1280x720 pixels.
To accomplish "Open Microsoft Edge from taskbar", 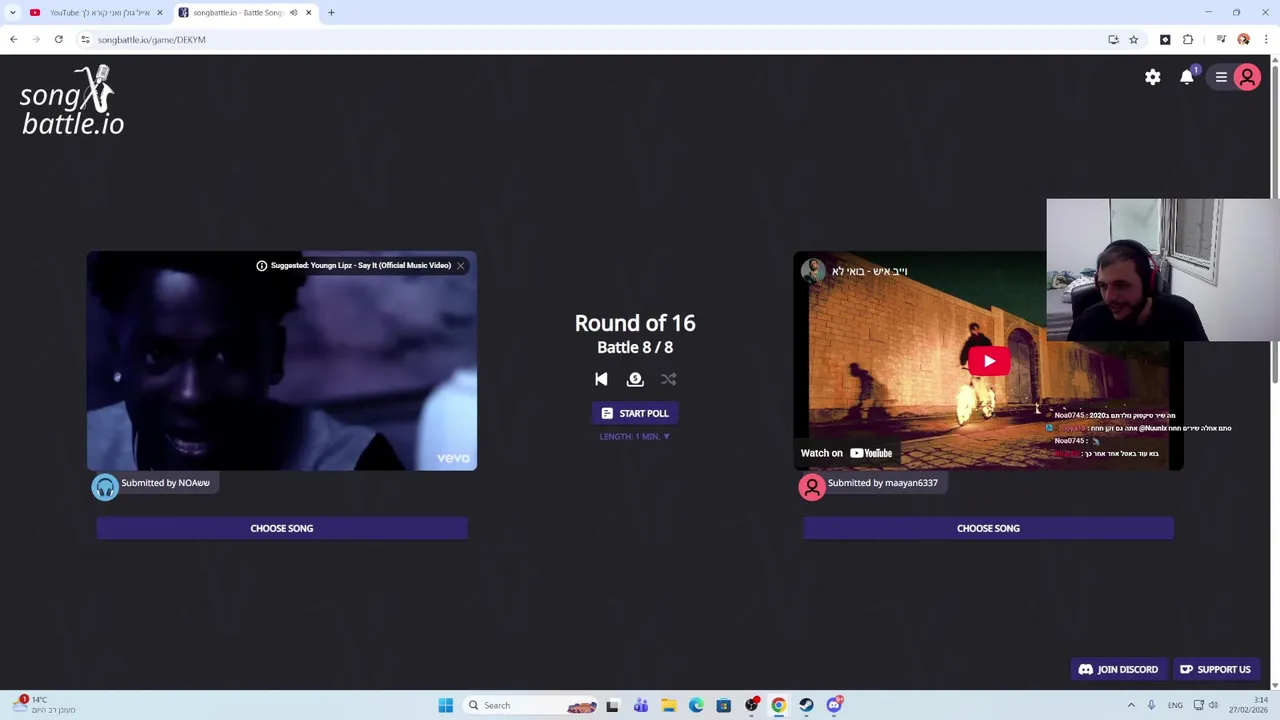I will click(x=696, y=705).
